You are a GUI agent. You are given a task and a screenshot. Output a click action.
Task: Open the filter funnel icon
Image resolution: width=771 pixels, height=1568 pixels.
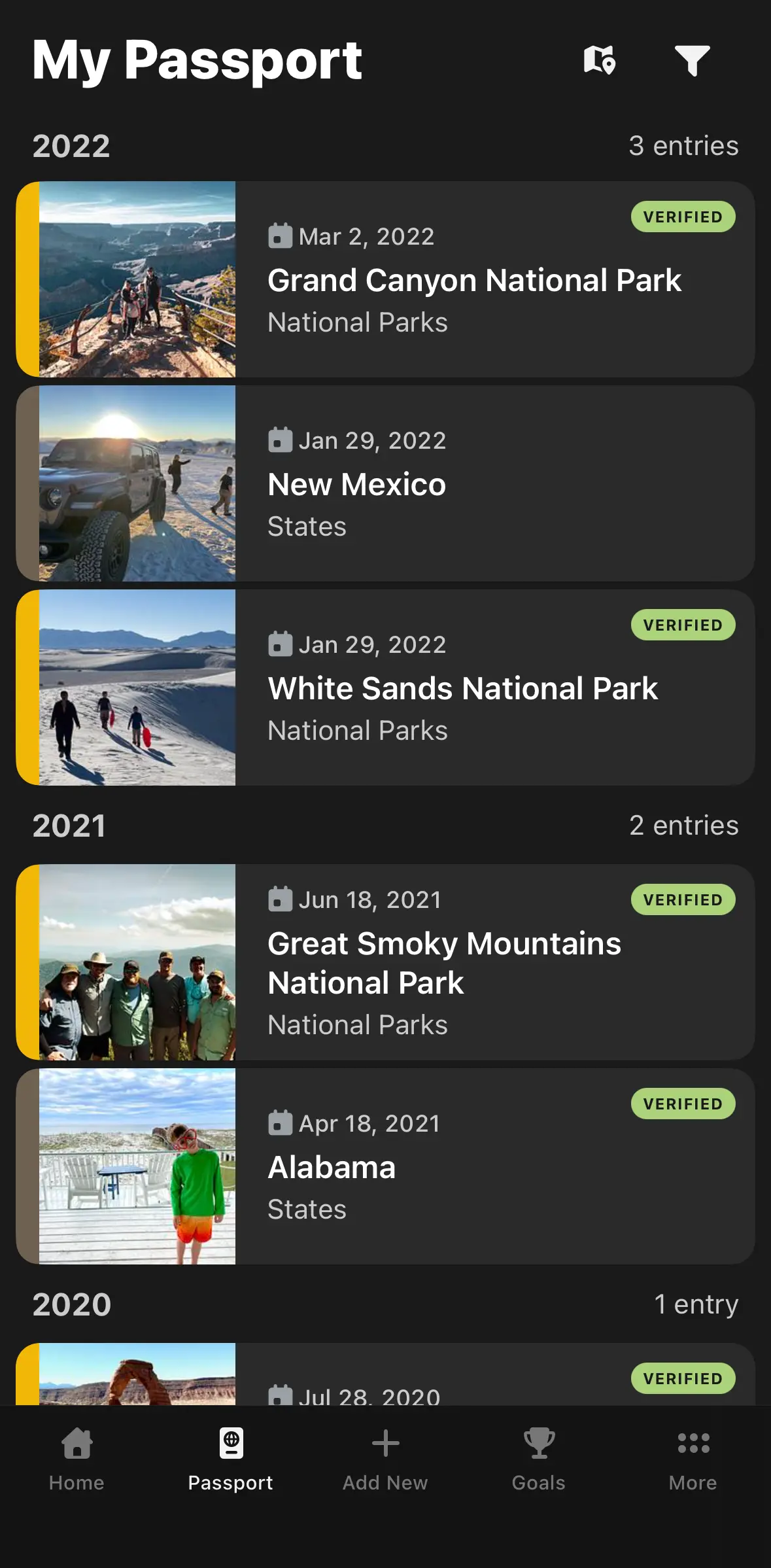click(692, 61)
